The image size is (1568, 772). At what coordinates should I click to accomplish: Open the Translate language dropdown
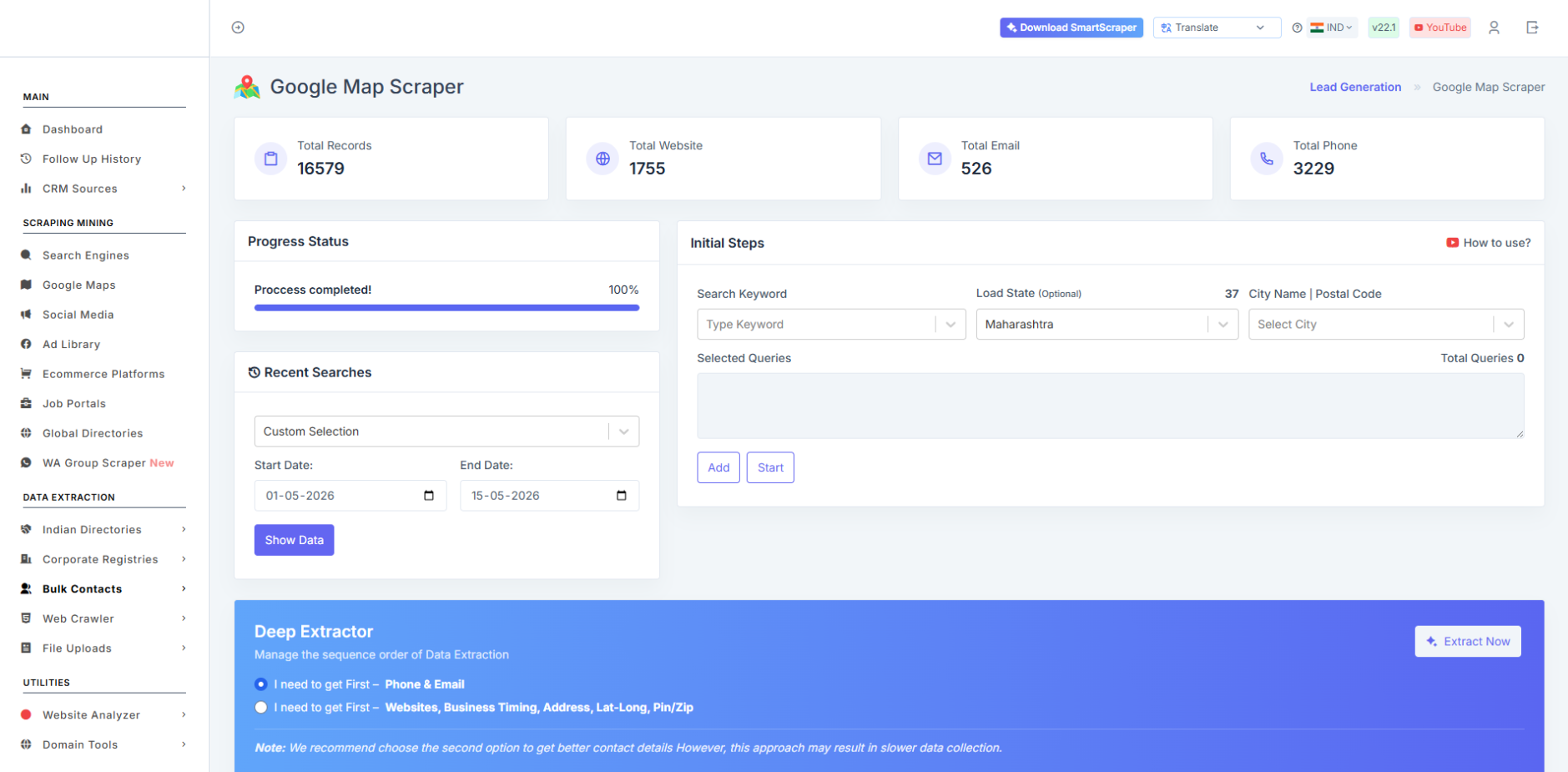[x=1217, y=28]
